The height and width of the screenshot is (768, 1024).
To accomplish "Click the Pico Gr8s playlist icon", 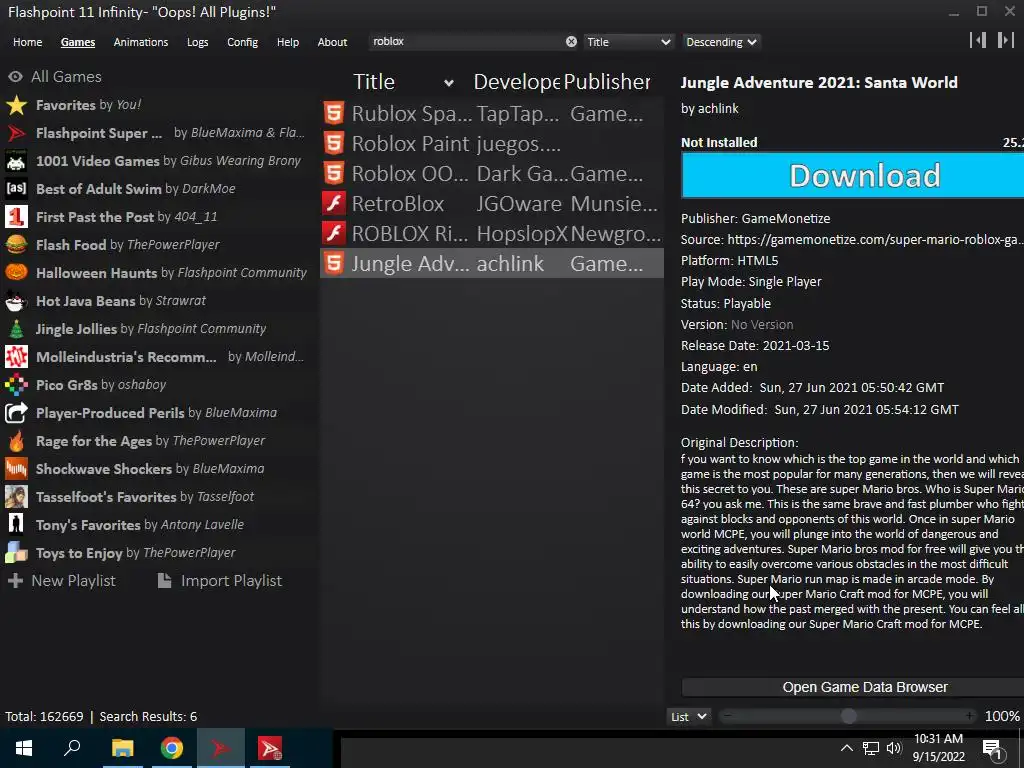I will pyautogui.click(x=16, y=385).
